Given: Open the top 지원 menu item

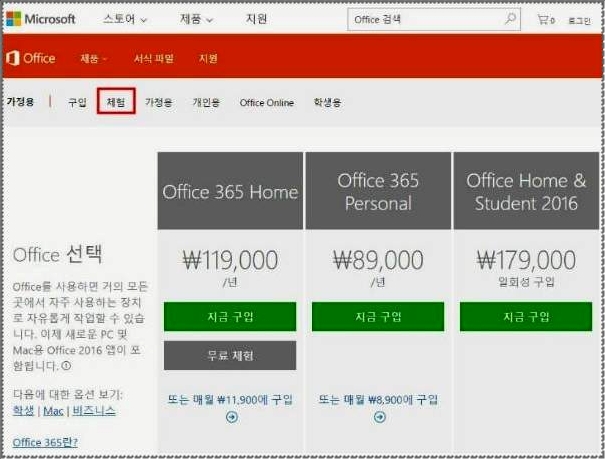Looking at the screenshot, I should (257, 19).
